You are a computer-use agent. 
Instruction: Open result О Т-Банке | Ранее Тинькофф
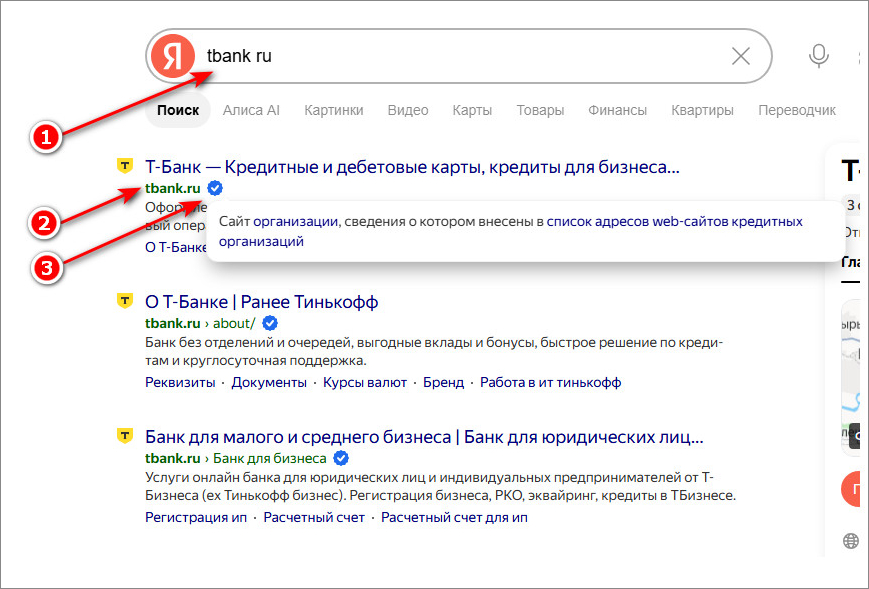pos(262,302)
